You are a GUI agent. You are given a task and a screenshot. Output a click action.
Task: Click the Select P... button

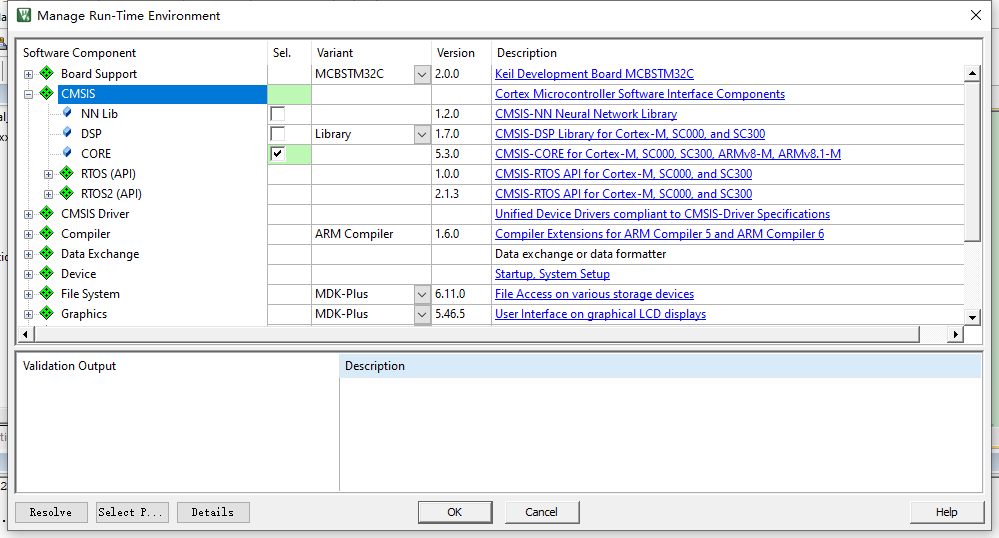pos(133,513)
